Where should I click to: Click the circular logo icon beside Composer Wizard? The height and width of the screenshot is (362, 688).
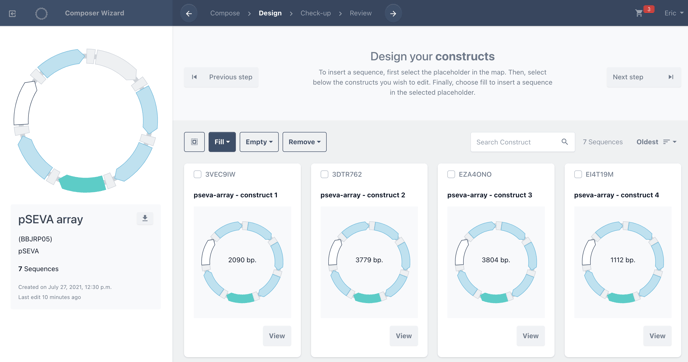tap(41, 14)
